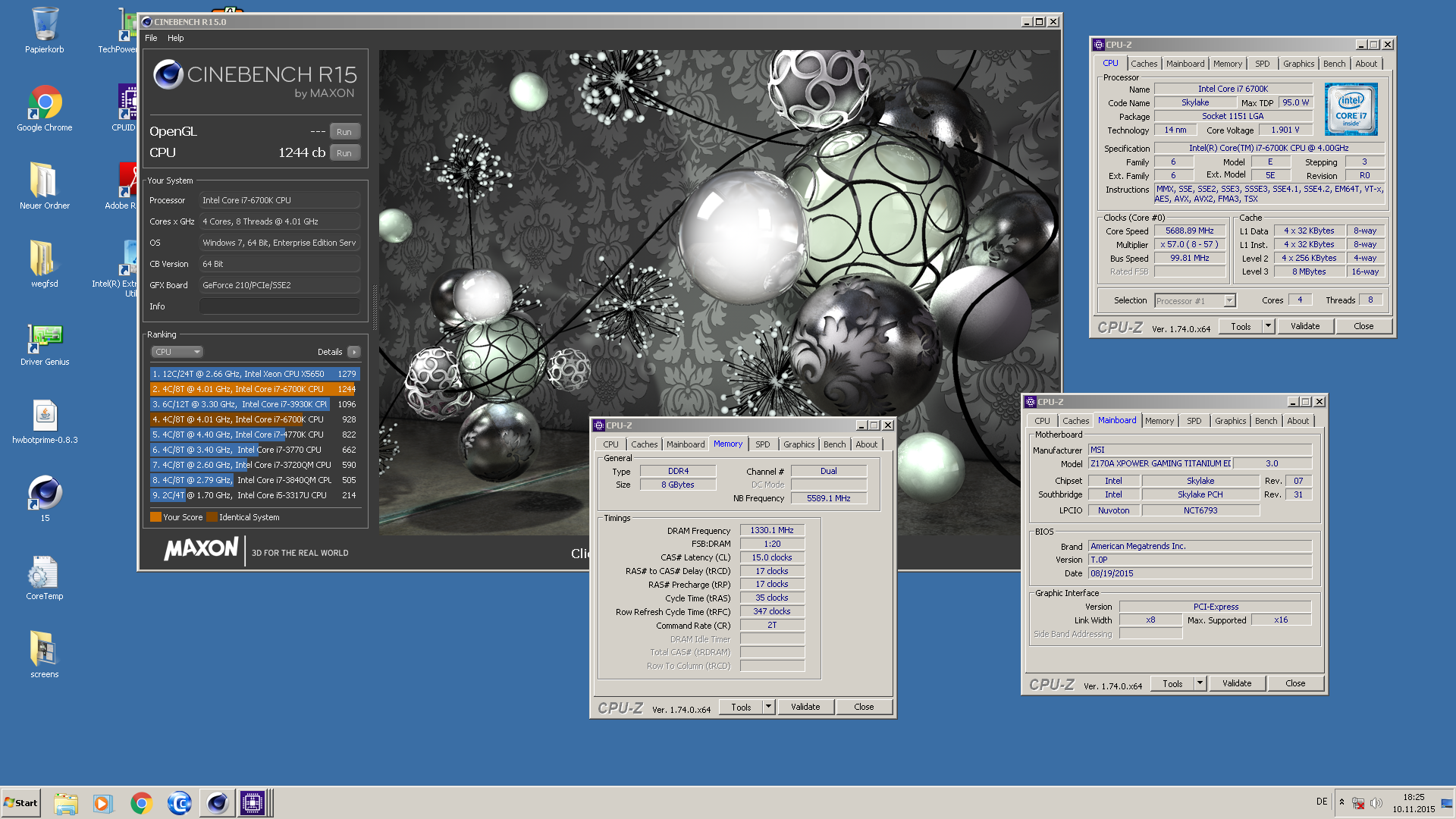Select ranking row i7-3930K score 1096
1456x819 pixels.
pos(254,404)
